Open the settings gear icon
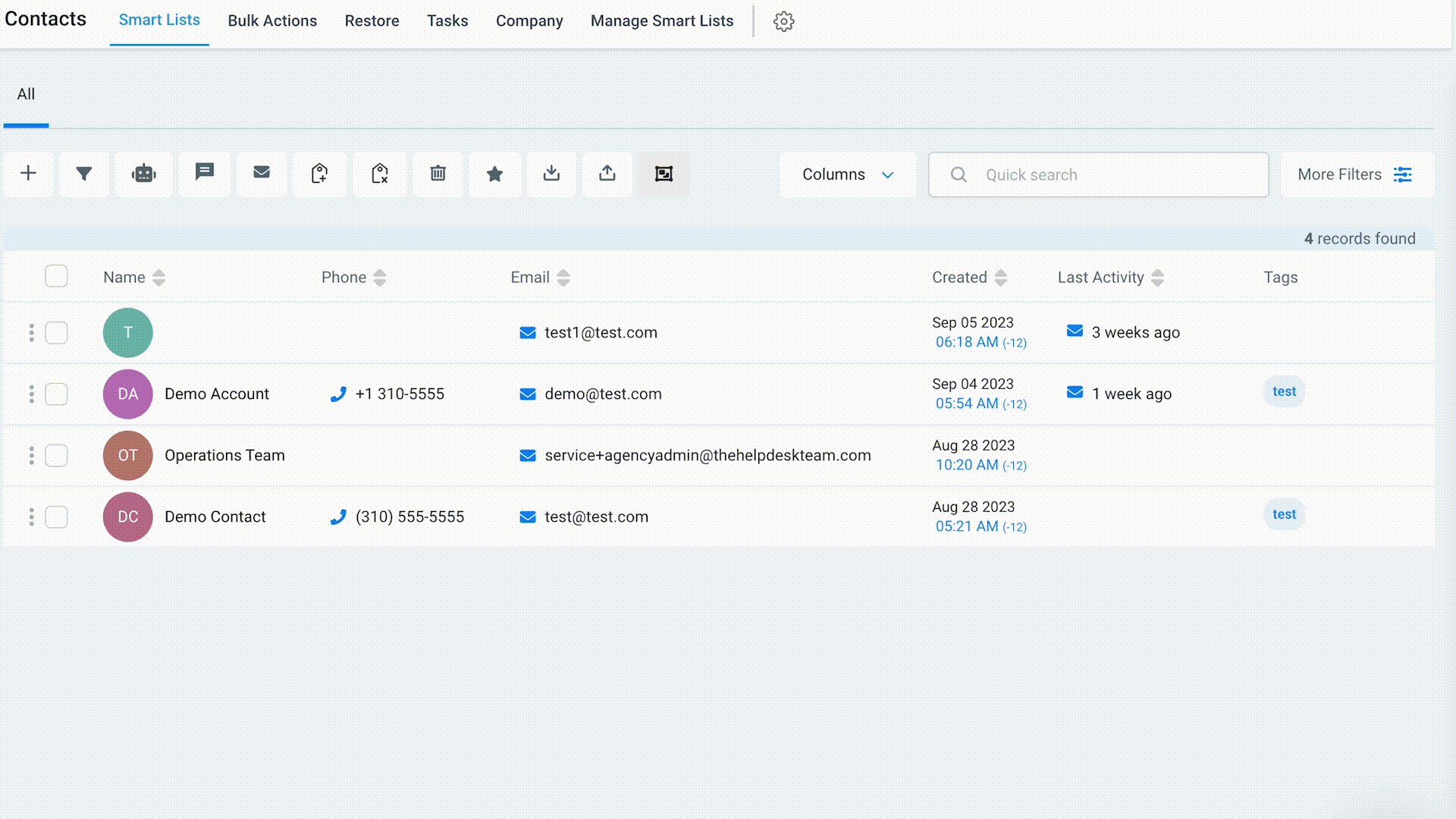1456x819 pixels. tap(783, 21)
